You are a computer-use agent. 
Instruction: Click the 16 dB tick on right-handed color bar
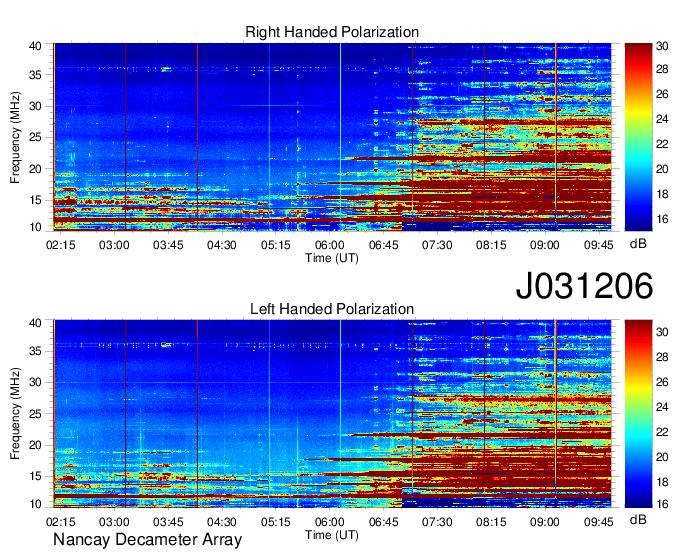click(x=662, y=219)
